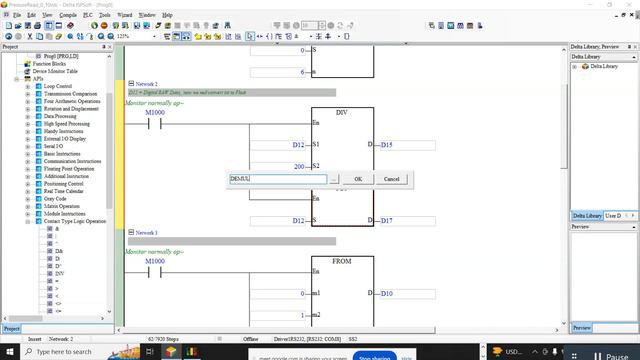640x360 pixels.
Task: Switch to the User D library tab
Action: click(613, 216)
